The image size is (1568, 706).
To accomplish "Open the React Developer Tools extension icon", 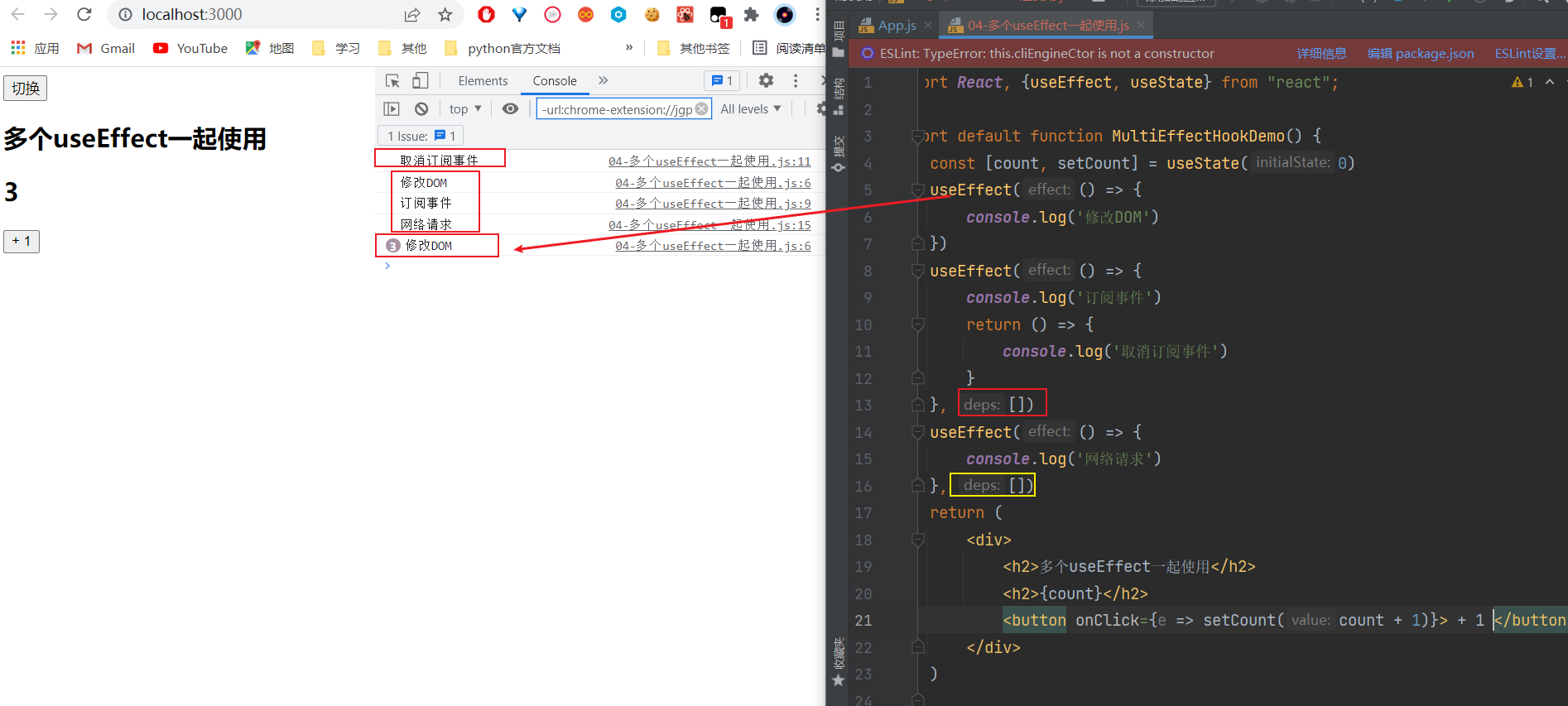I will [x=685, y=14].
